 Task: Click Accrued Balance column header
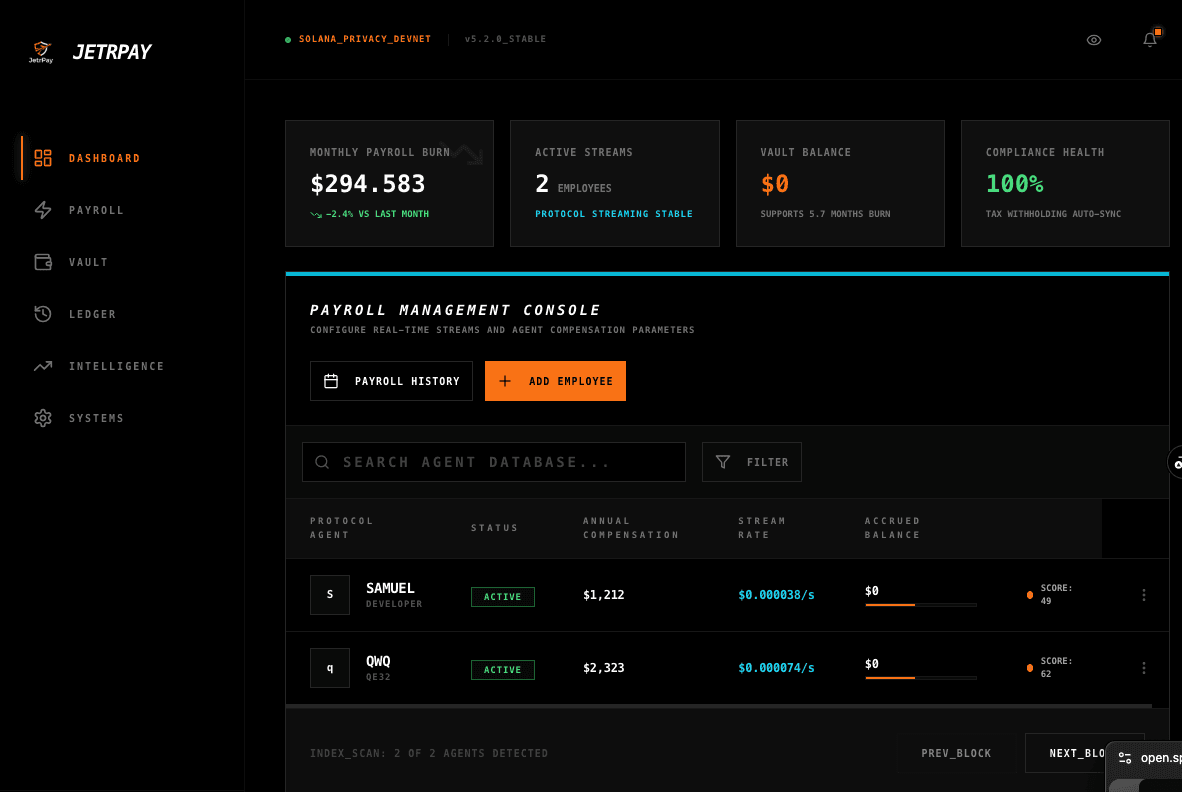coord(893,527)
